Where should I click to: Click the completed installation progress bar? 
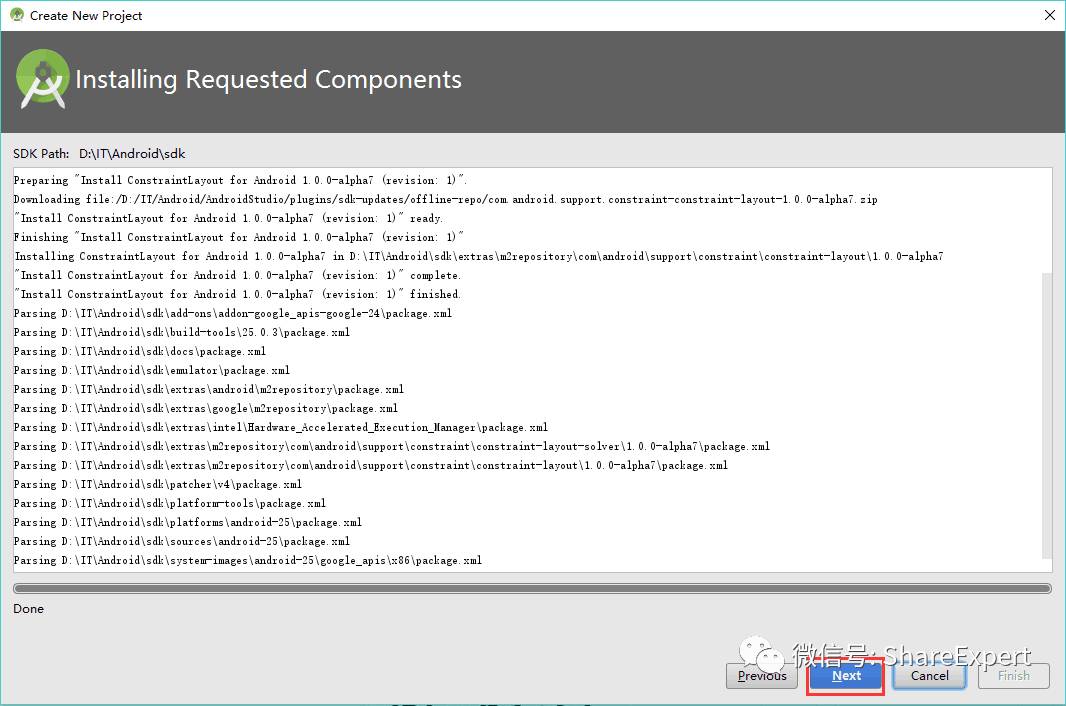[x=532, y=588]
